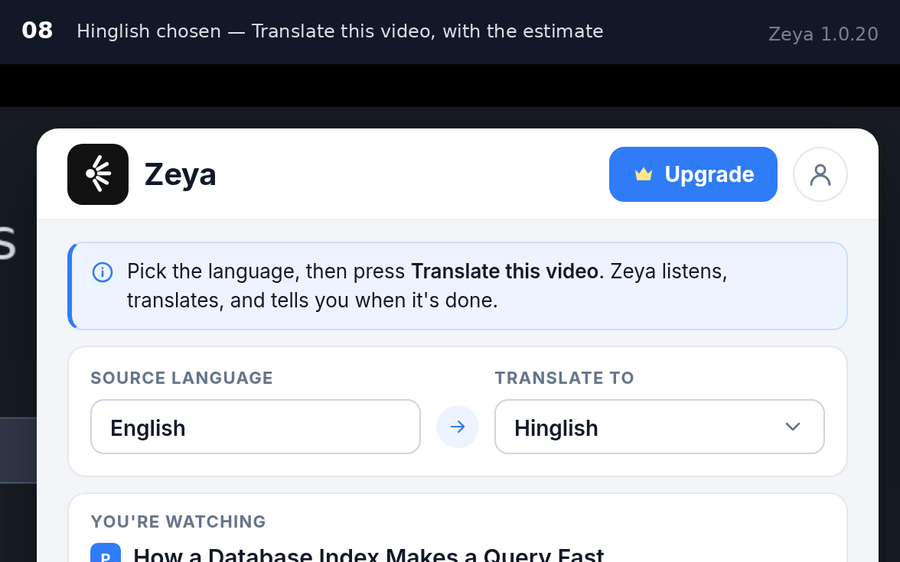900x562 pixels.
Task: Click the chevron in the Hinglish selector
Action: pyautogui.click(x=793, y=427)
